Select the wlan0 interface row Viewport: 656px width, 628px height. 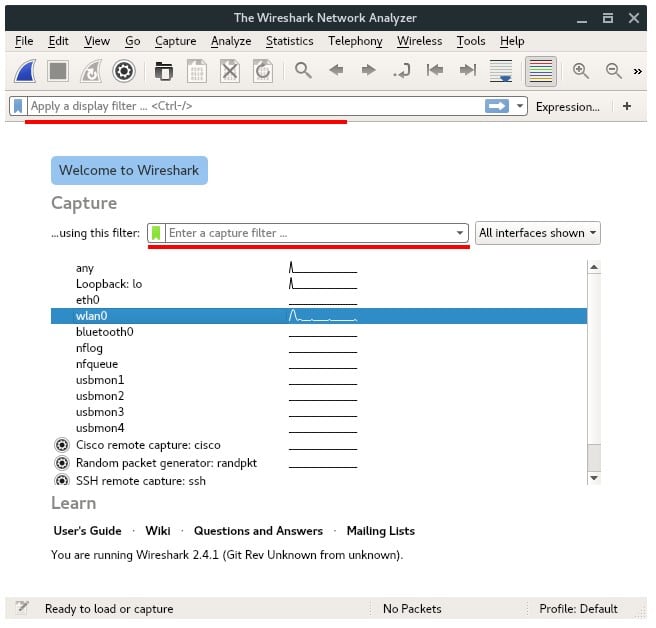pos(319,316)
